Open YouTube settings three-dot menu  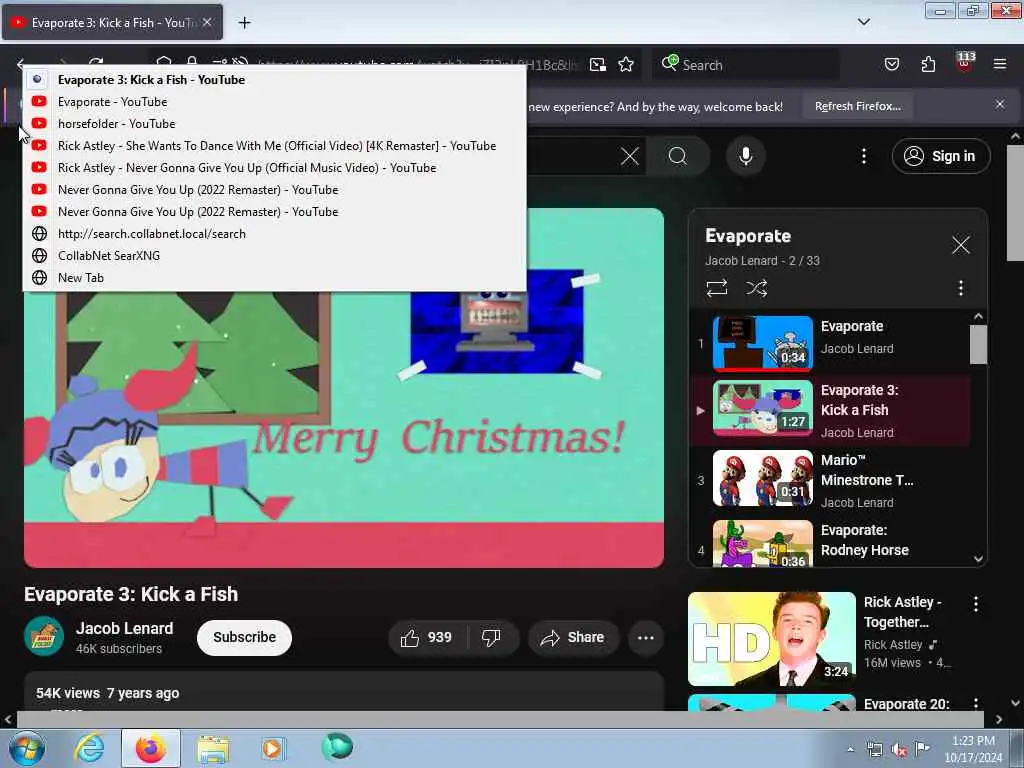pos(863,156)
